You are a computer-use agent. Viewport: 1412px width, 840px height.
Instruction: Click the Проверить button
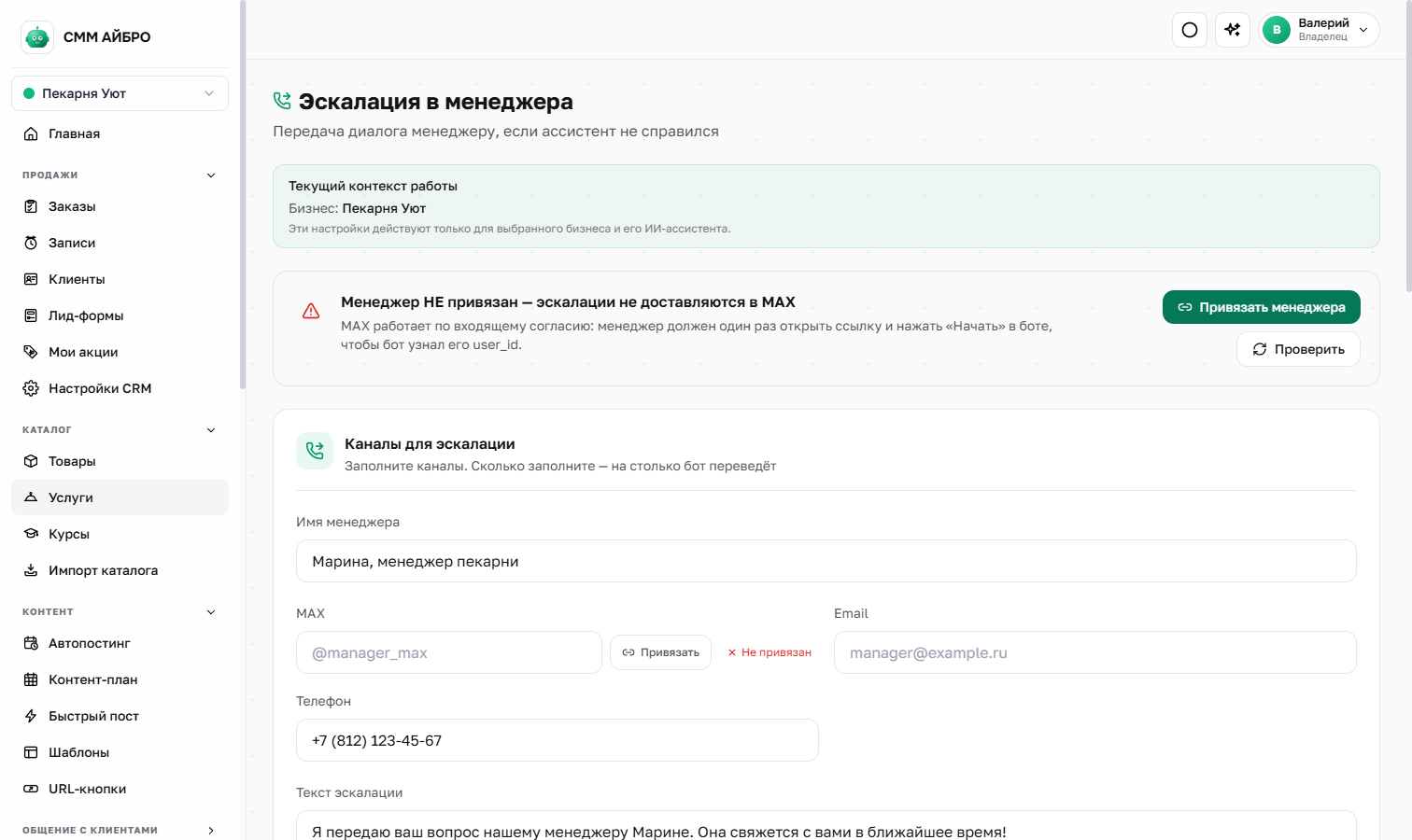[1298, 349]
